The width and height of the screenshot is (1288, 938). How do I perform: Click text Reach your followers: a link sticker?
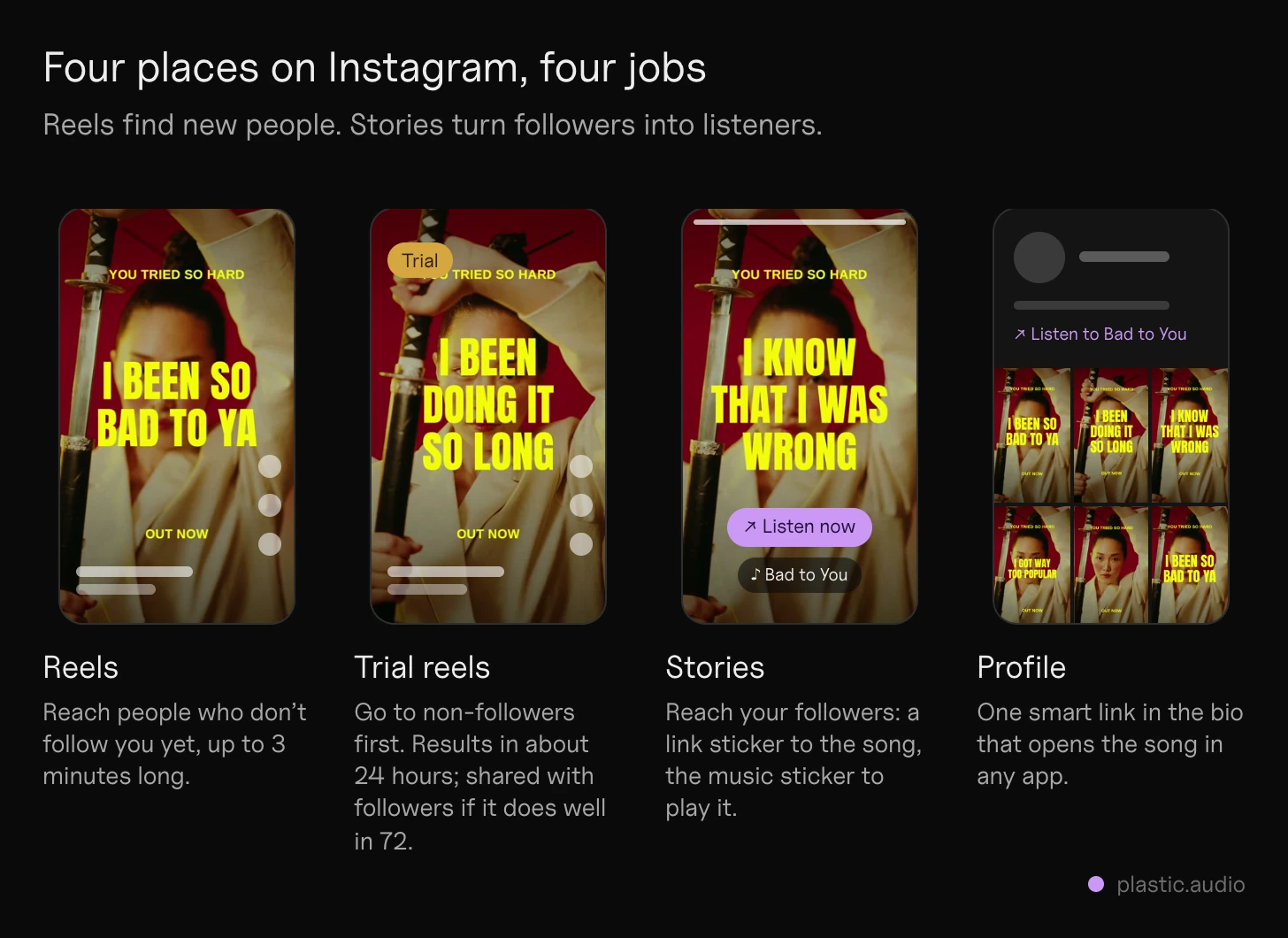tap(793, 760)
